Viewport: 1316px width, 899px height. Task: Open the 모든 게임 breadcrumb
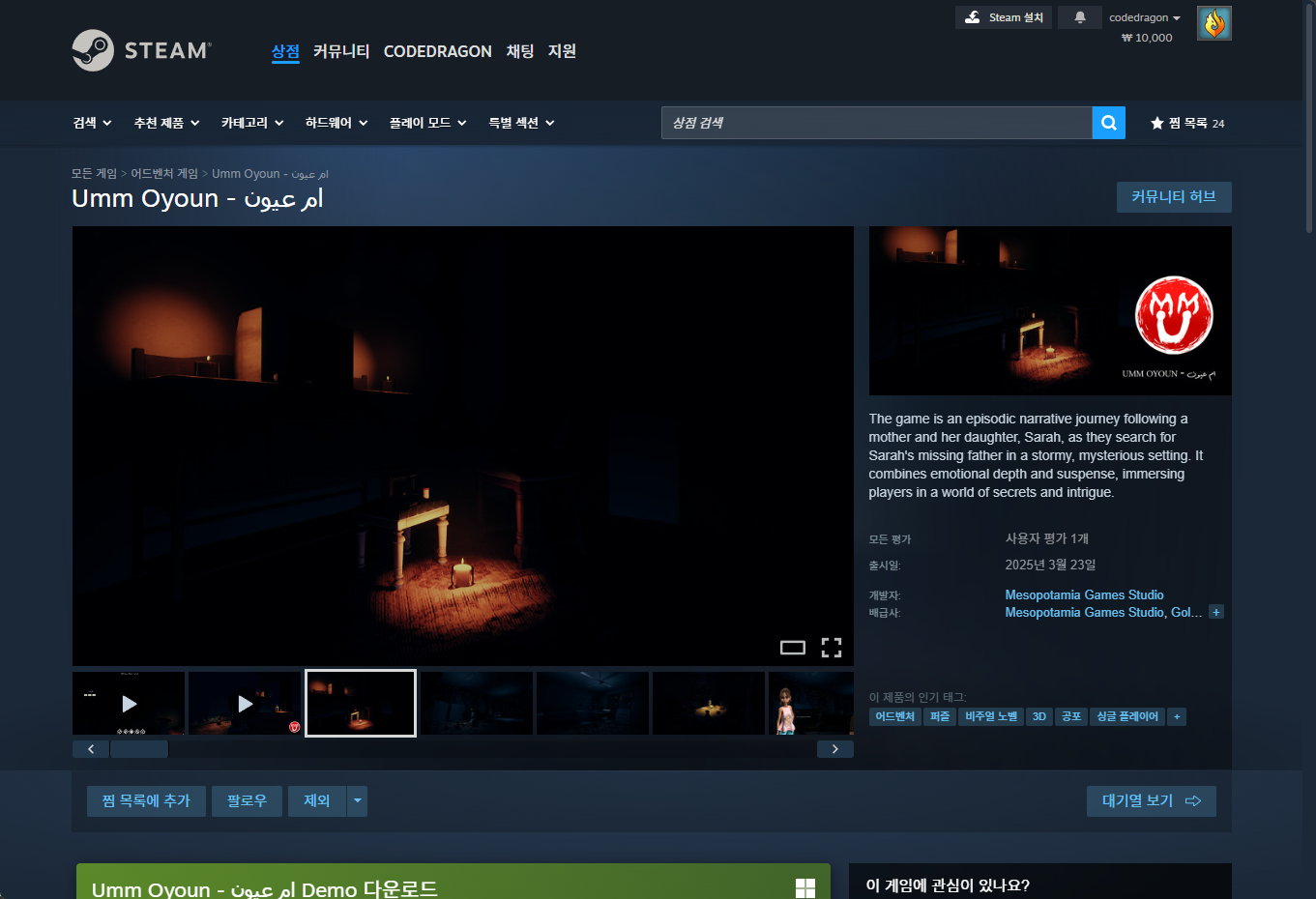94,174
